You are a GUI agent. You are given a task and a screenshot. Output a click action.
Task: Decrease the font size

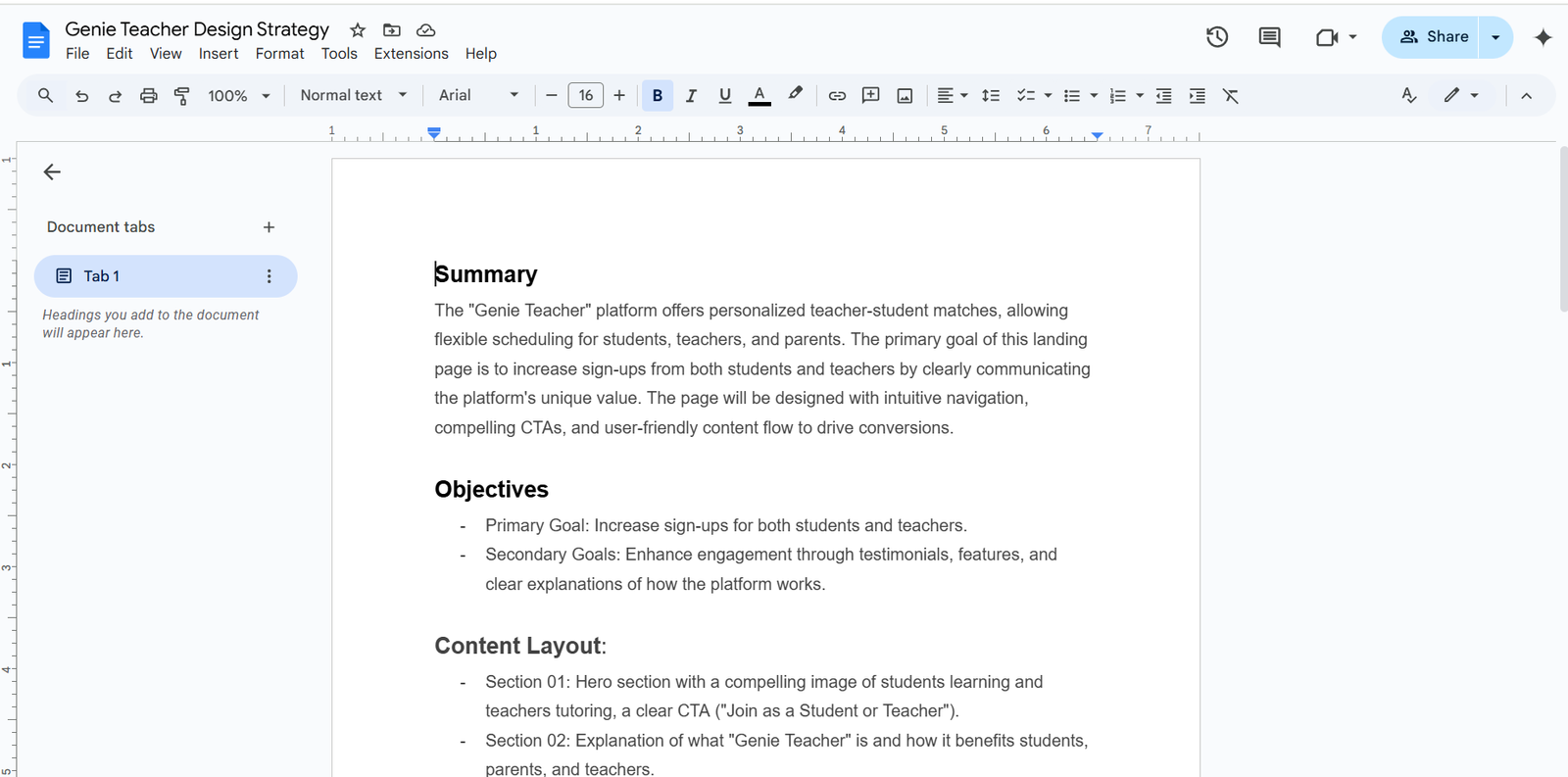(x=552, y=95)
